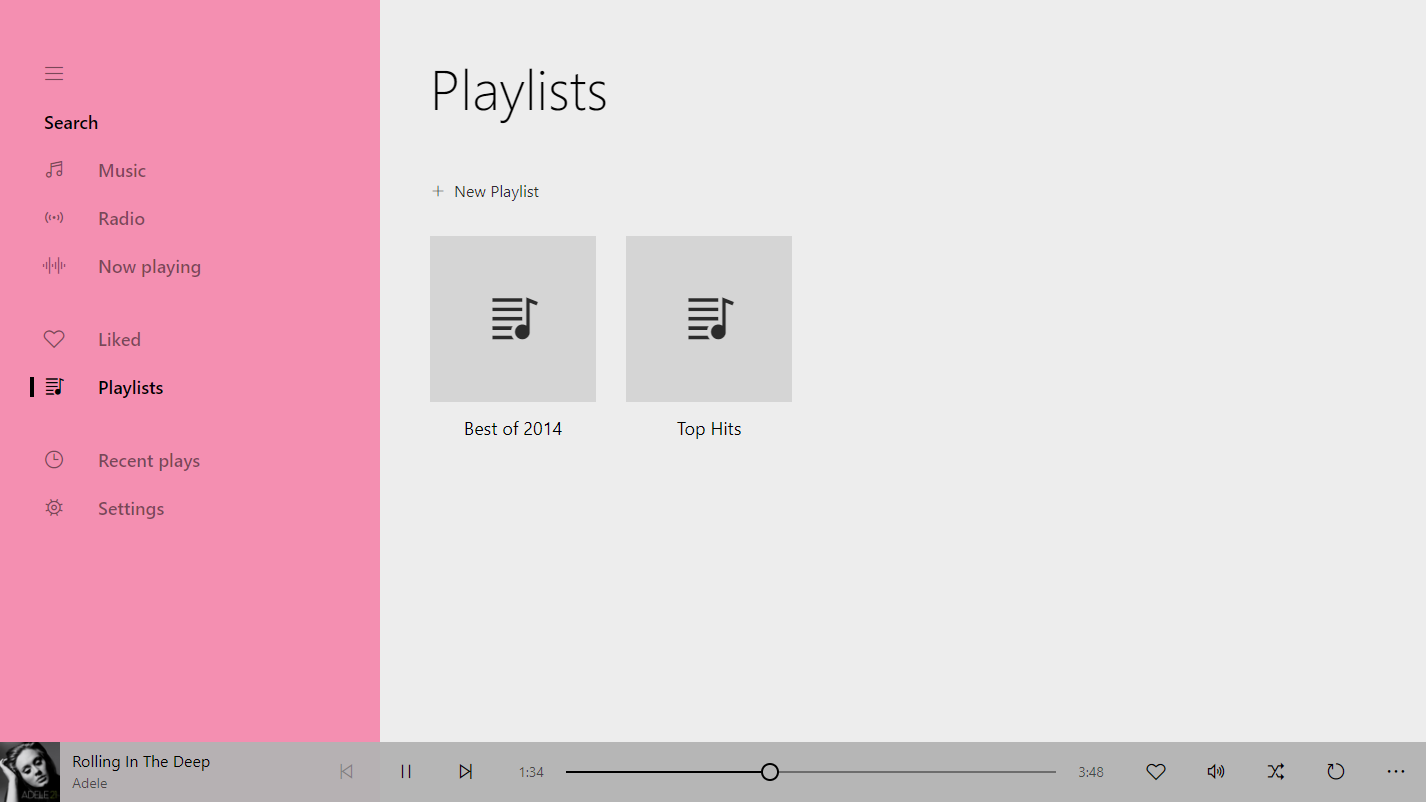The width and height of the screenshot is (1426, 802).
Task: View the Liked songs section
Action: [119, 339]
